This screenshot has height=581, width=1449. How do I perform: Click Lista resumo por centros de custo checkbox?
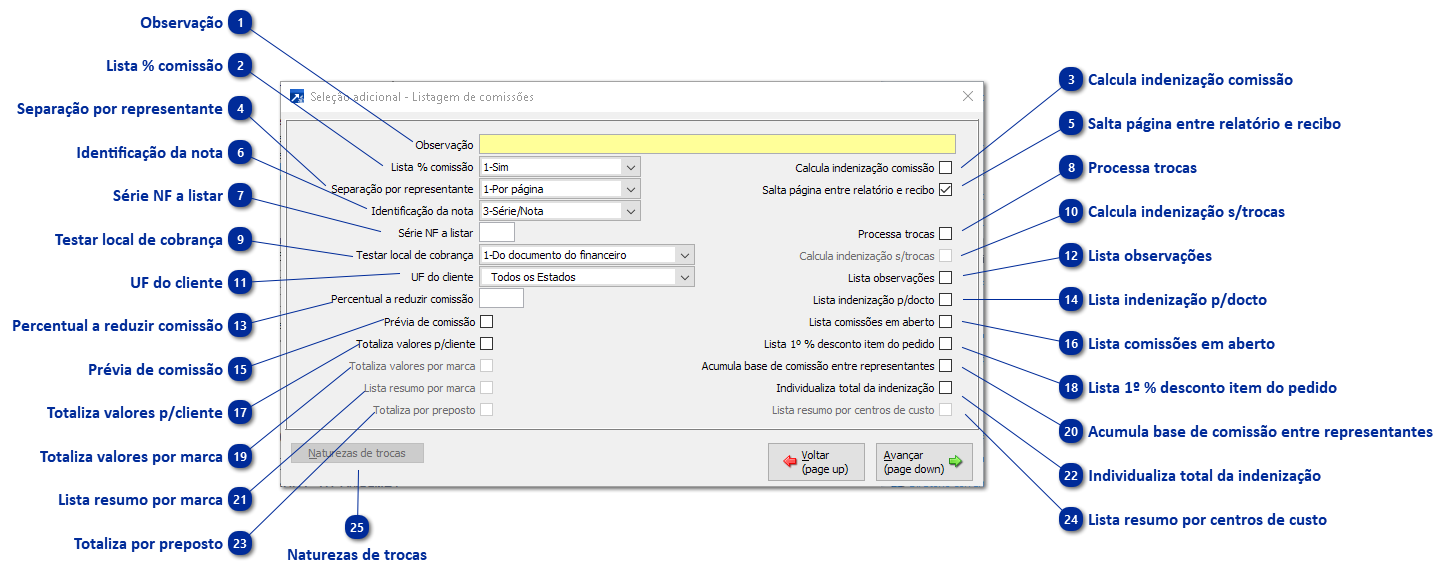pyautogui.click(x=945, y=410)
